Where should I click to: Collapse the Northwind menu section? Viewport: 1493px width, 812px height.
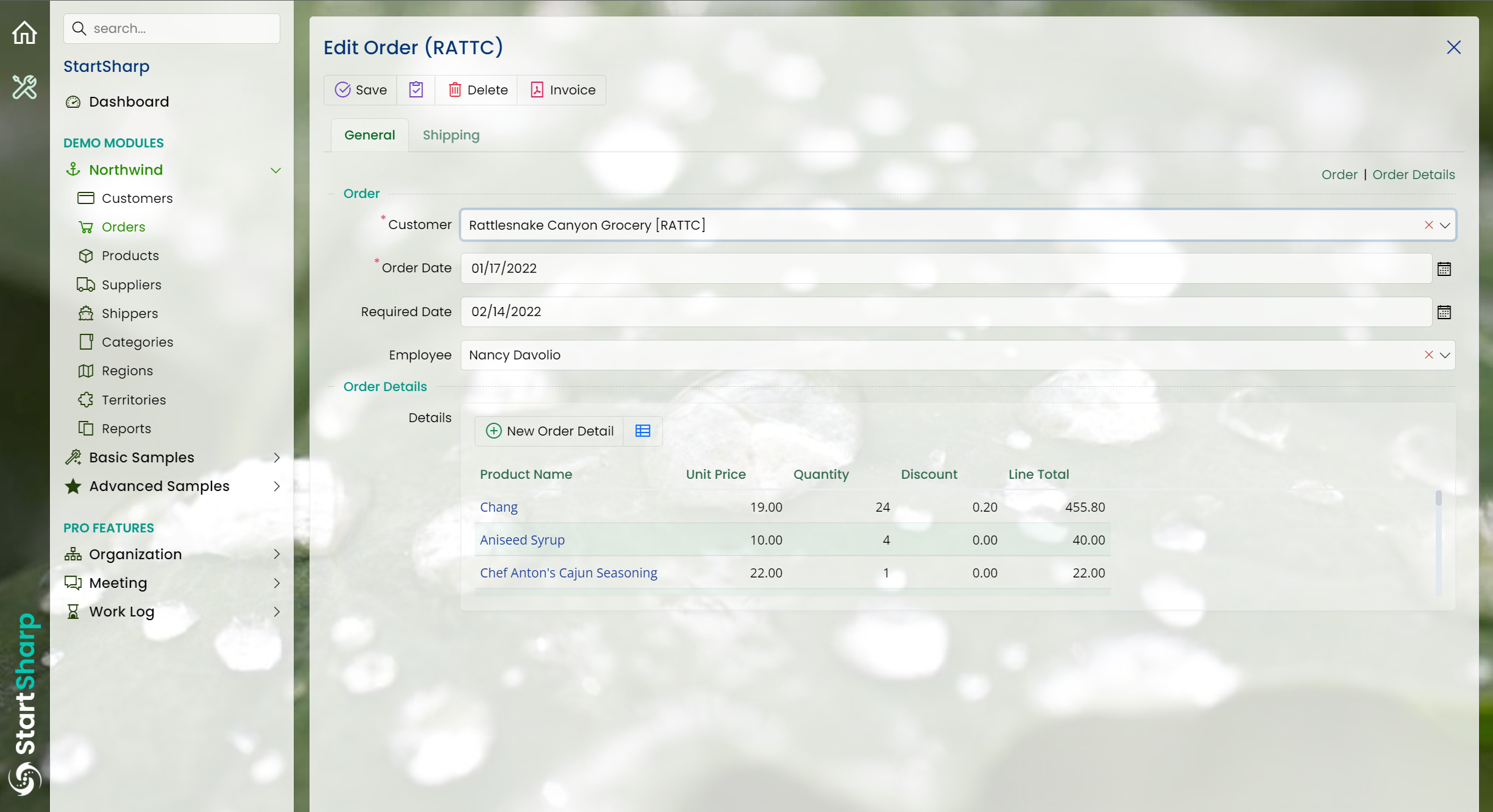(275, 170)
